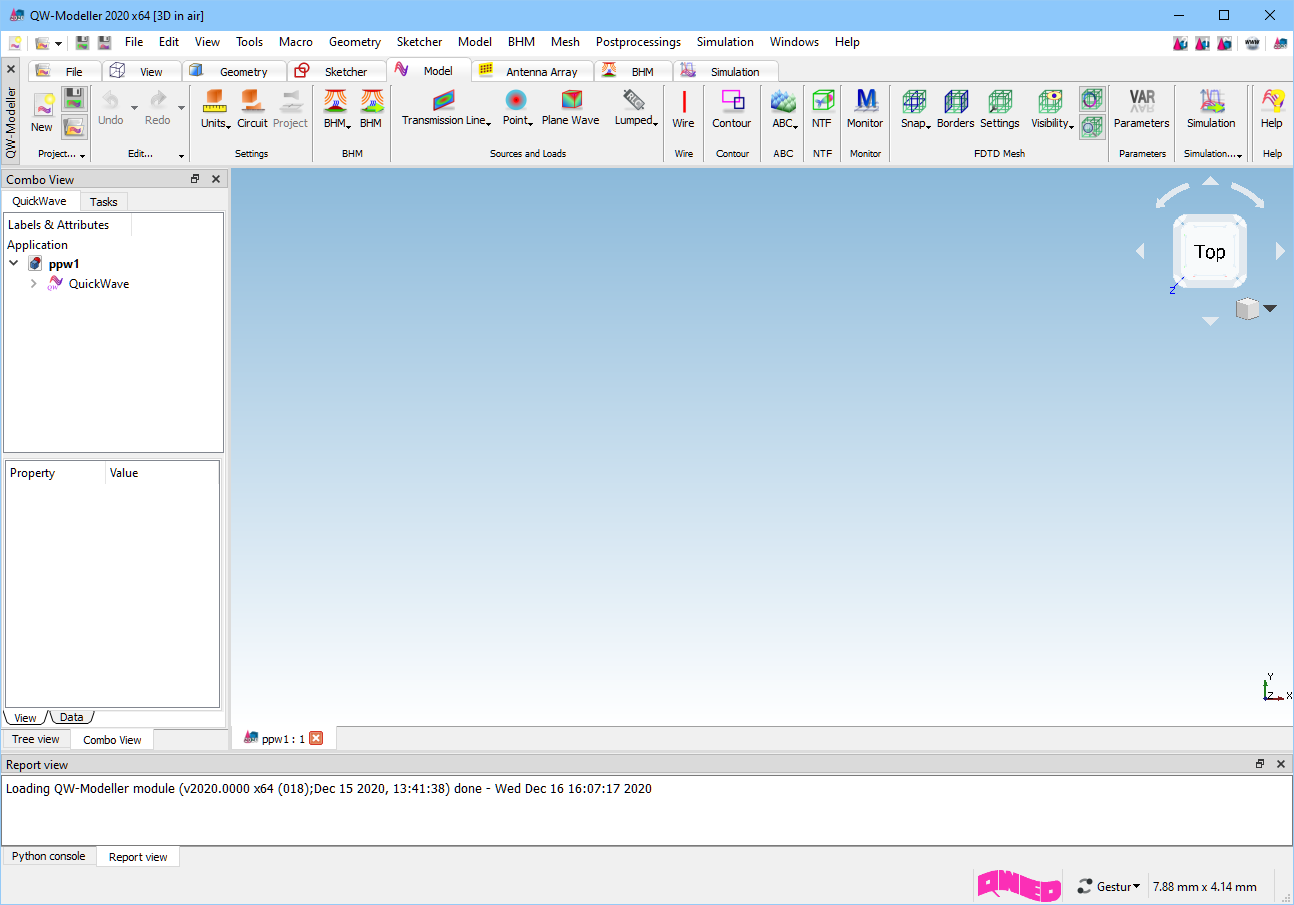Image resolution: width=1294 pixels, height=905 pixels.
Task: Open the mesh Borders tool
Action: pyautogui.click(x=955, y=110)
